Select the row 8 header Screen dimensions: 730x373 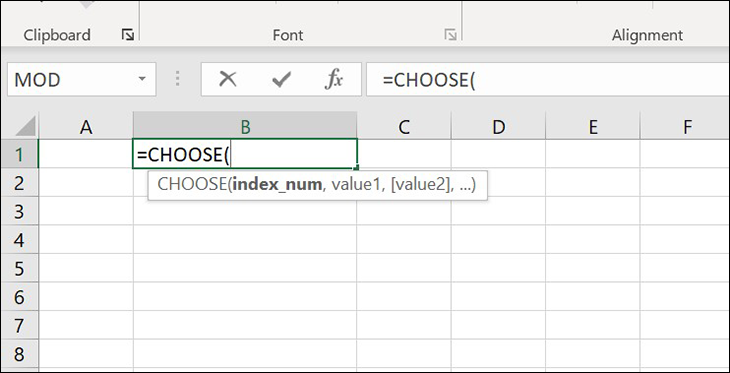coord(20,353)
